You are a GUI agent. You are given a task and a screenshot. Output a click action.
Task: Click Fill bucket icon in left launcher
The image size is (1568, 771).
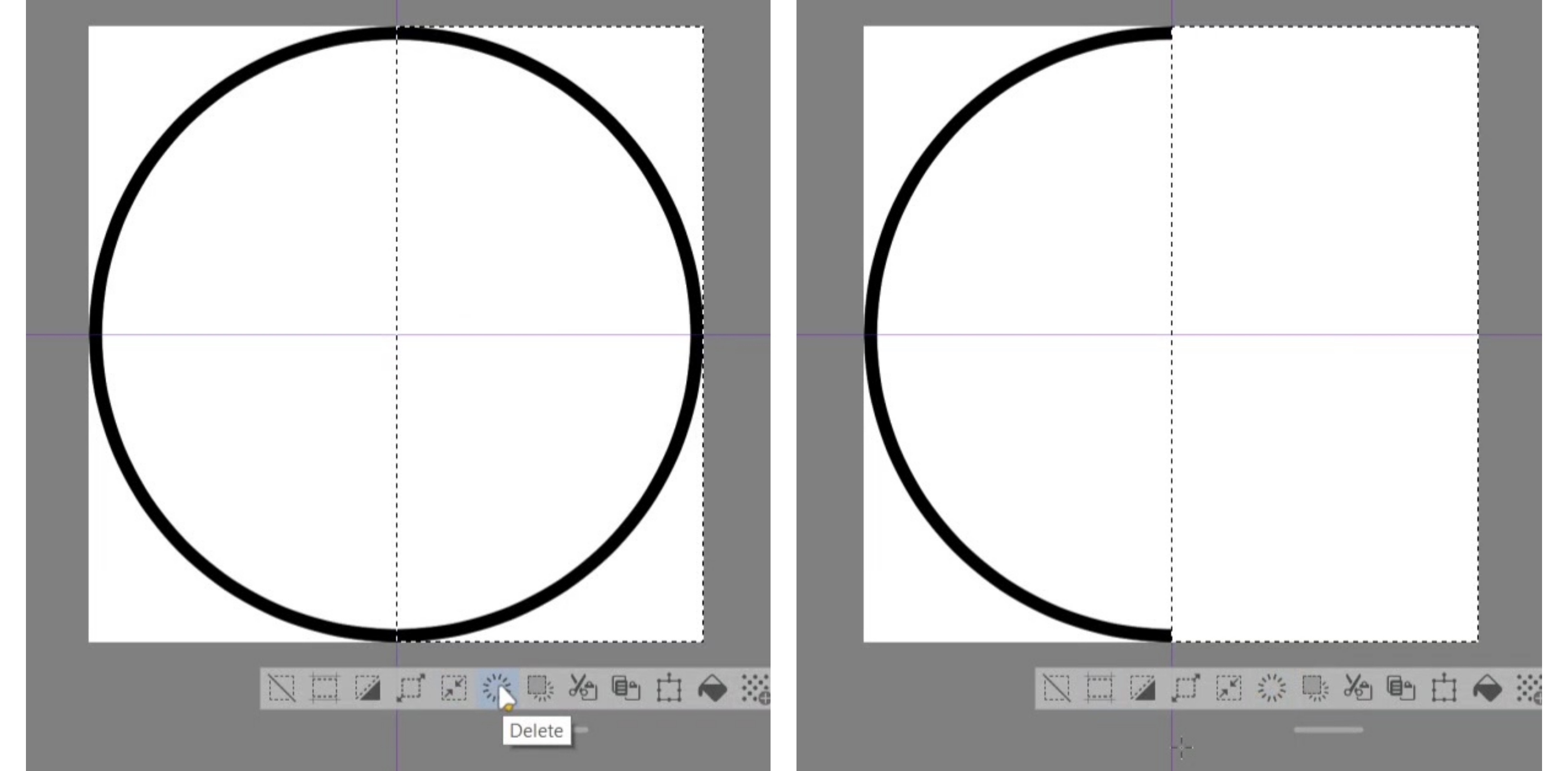pyautogui.click(x=712, y=688)
